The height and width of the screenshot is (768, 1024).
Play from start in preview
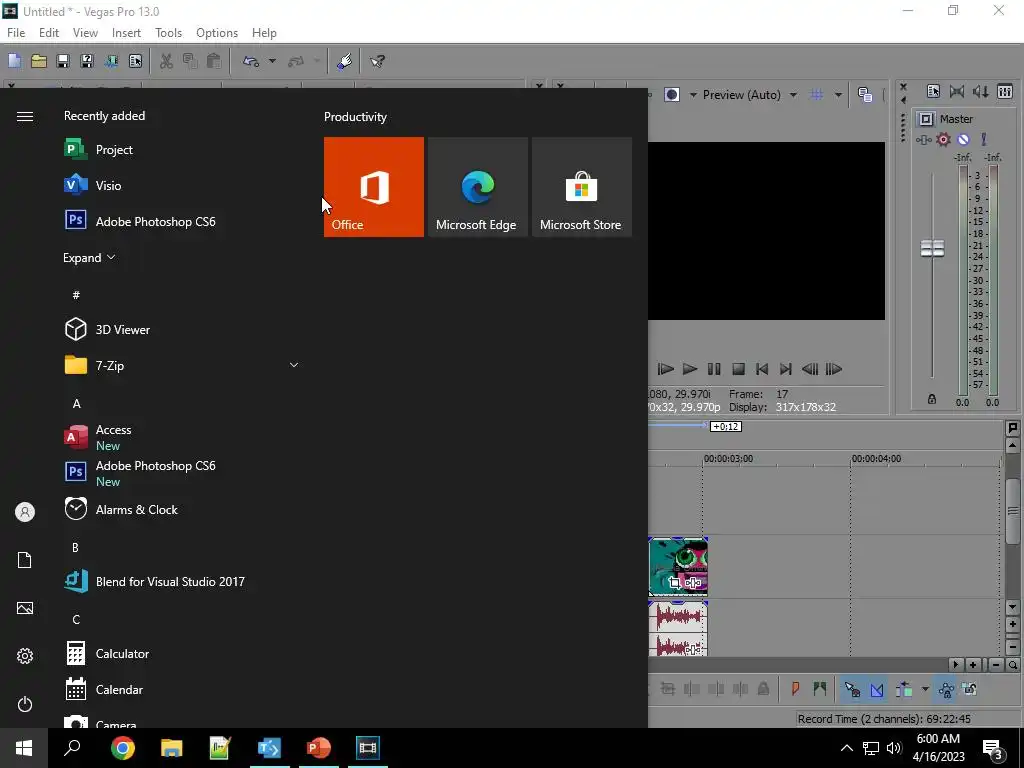point(665,369)
